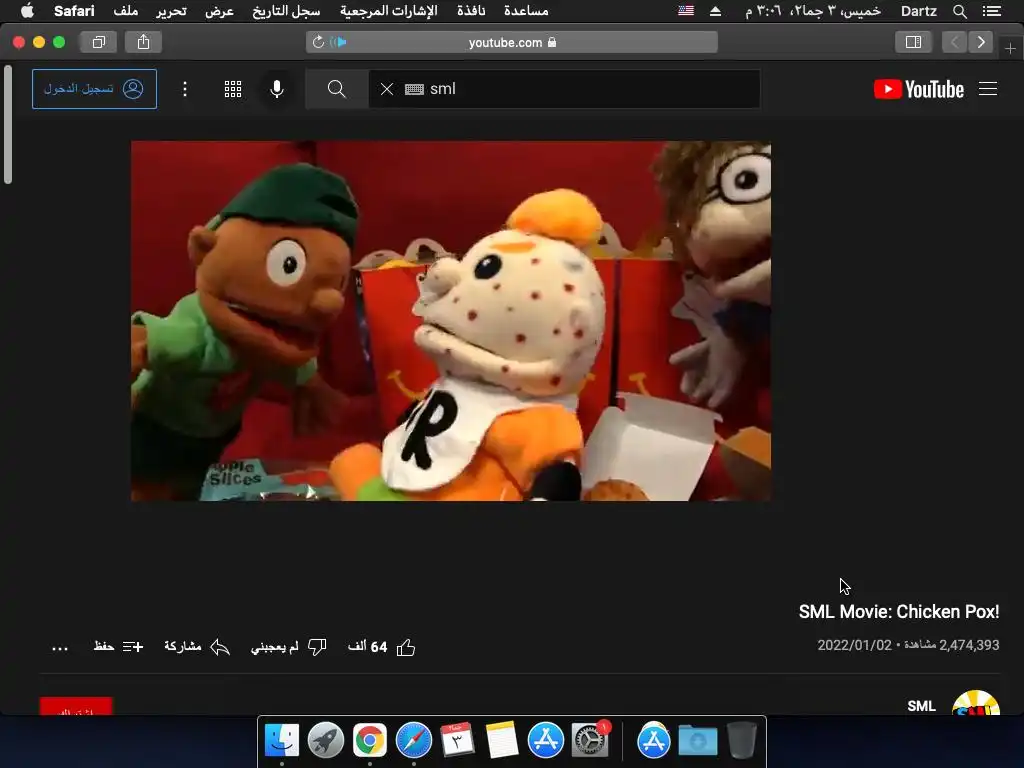Toggle the Safari sidebar button

913,42
